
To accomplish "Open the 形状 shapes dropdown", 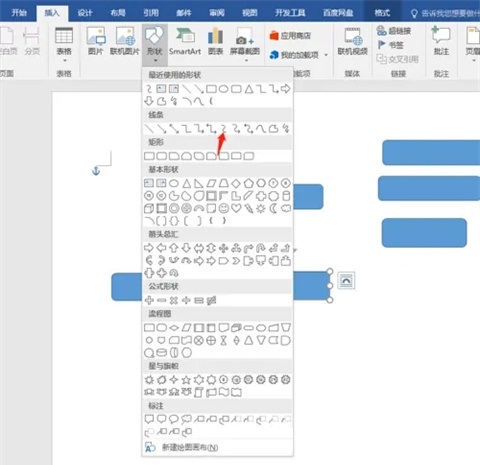I will 155,45.
